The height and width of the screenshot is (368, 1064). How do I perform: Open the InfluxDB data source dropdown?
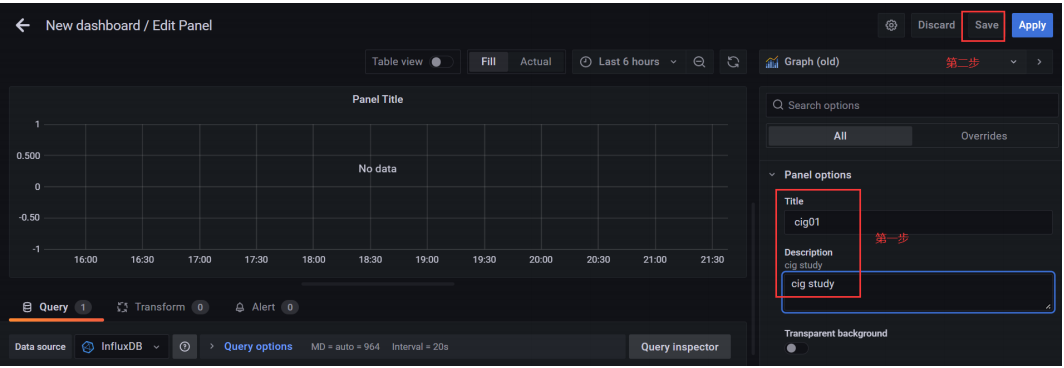(x=121, y=346)
